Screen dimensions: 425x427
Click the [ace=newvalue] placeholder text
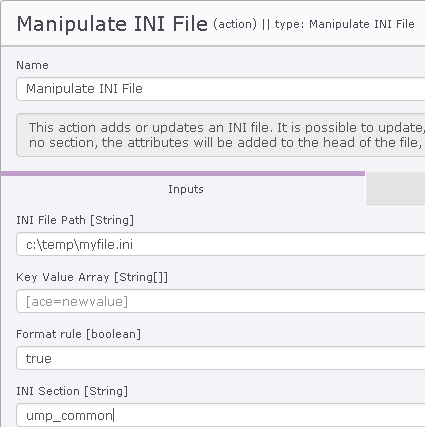pyautogui.click(x=77, y=302)
